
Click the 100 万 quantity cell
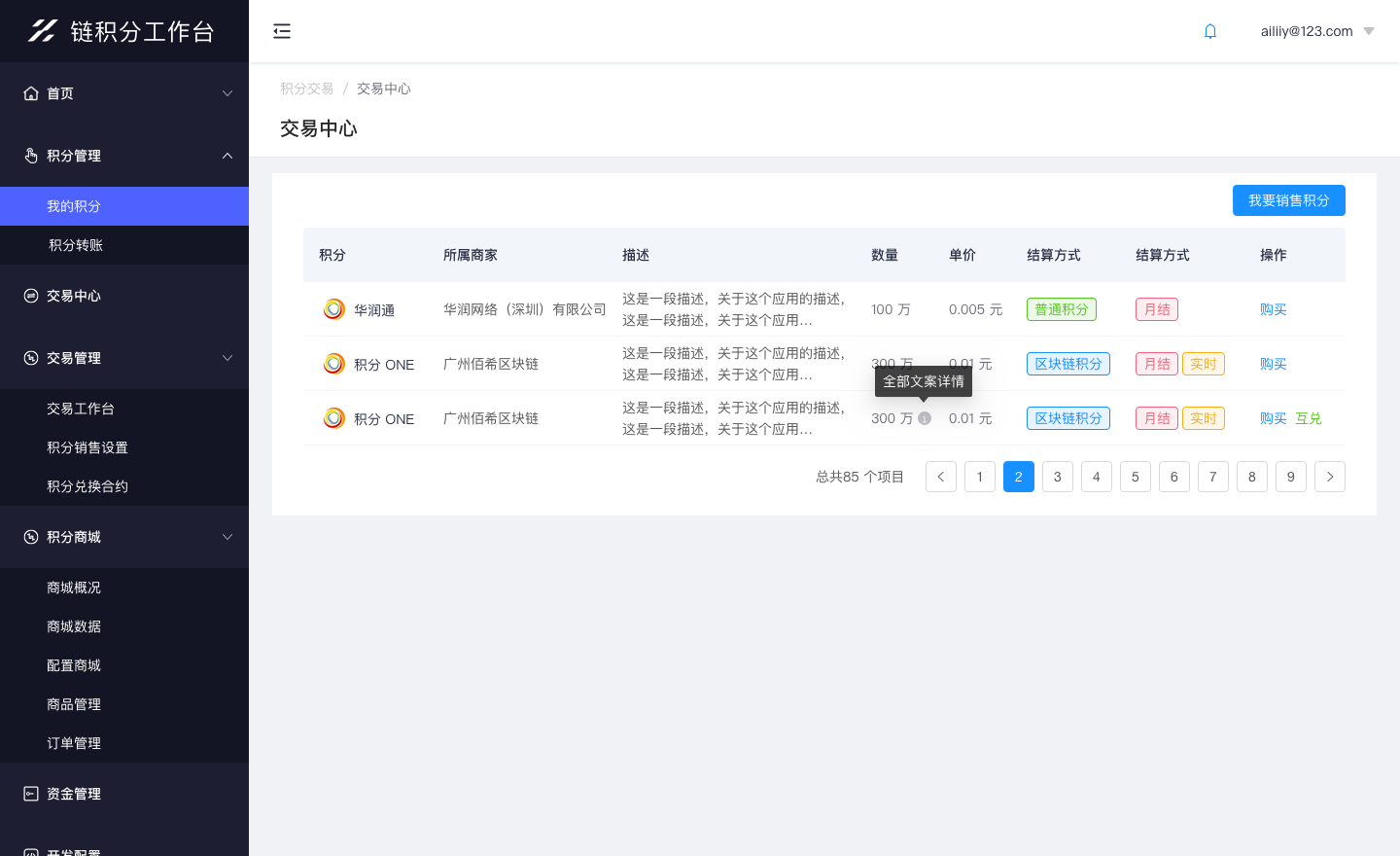tap(891, 309)
